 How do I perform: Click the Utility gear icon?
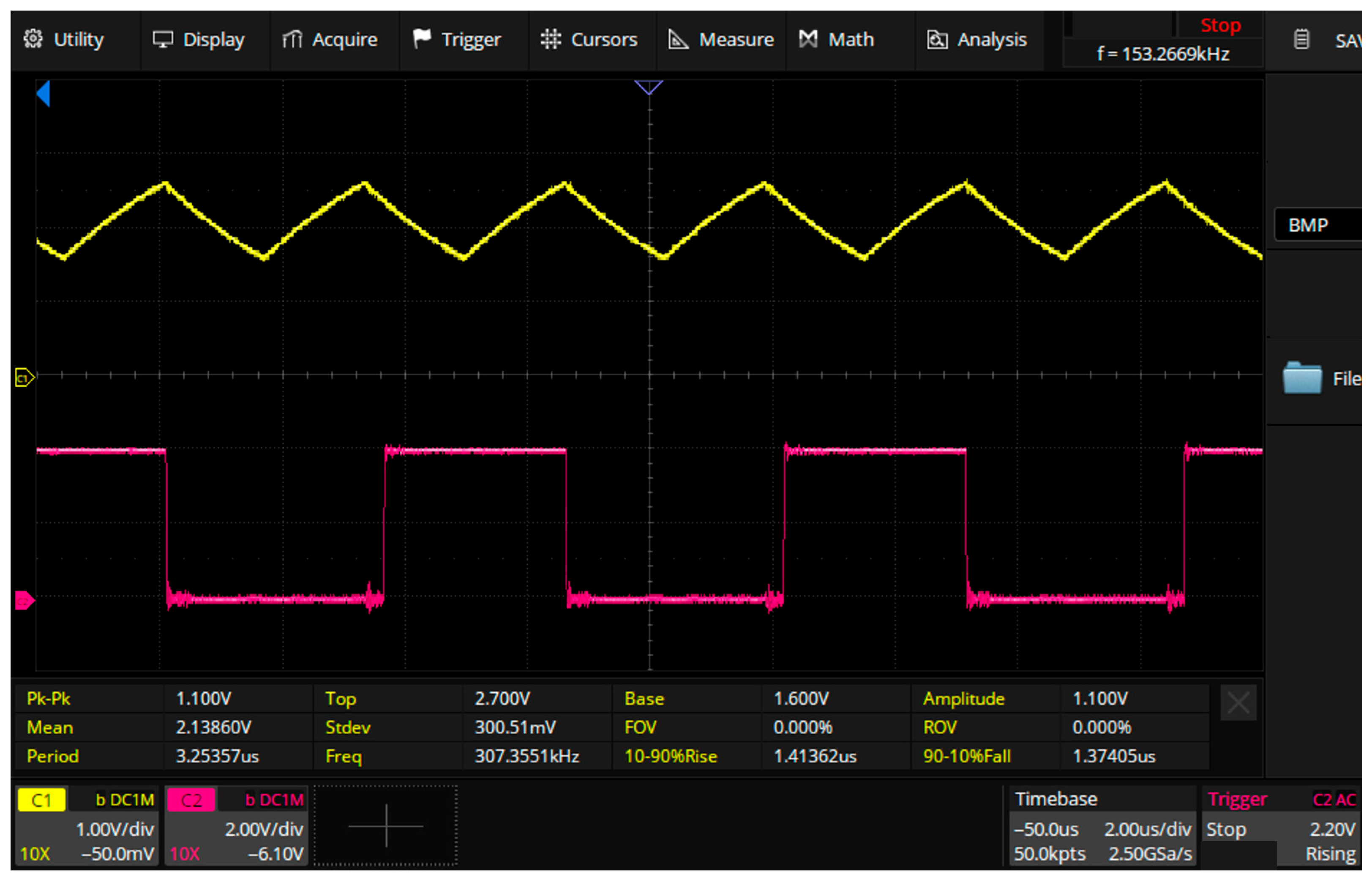pos(33,39)
